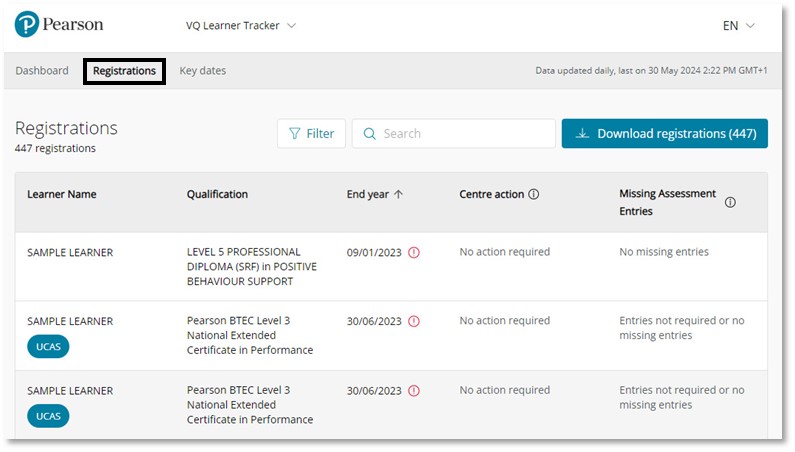The width and height of the screenshot is (795, 452).
Task: Click the second UCAS badge
Action: pyautogui.click(x=48, y=416)
